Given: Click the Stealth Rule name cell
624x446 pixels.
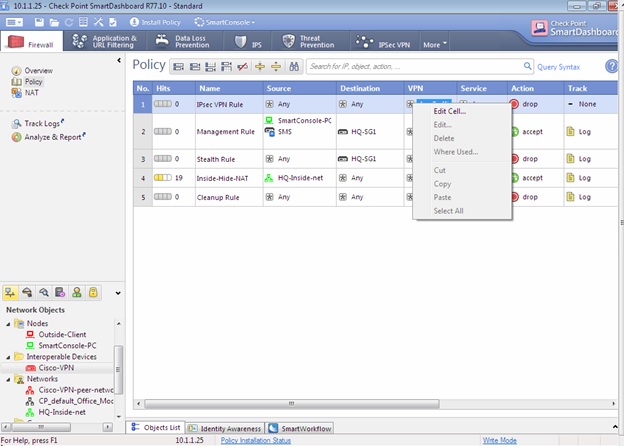Looking at the screenshot, I should tap(229, 159).
